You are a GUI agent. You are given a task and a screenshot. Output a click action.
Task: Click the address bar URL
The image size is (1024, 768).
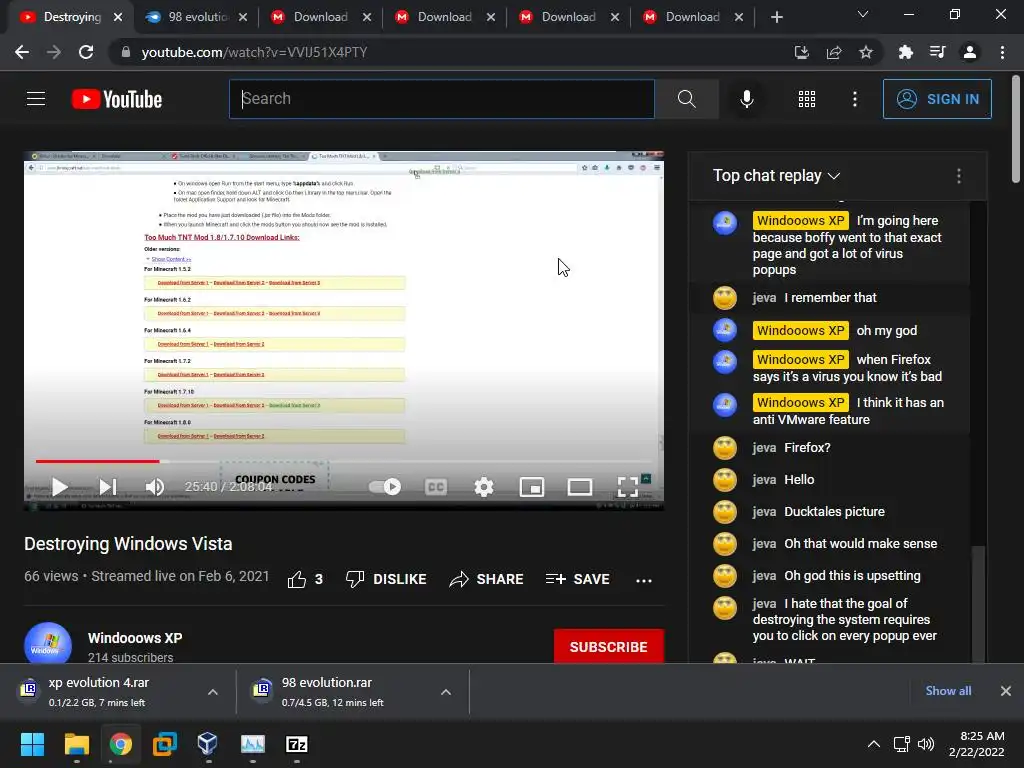point(255,52)
